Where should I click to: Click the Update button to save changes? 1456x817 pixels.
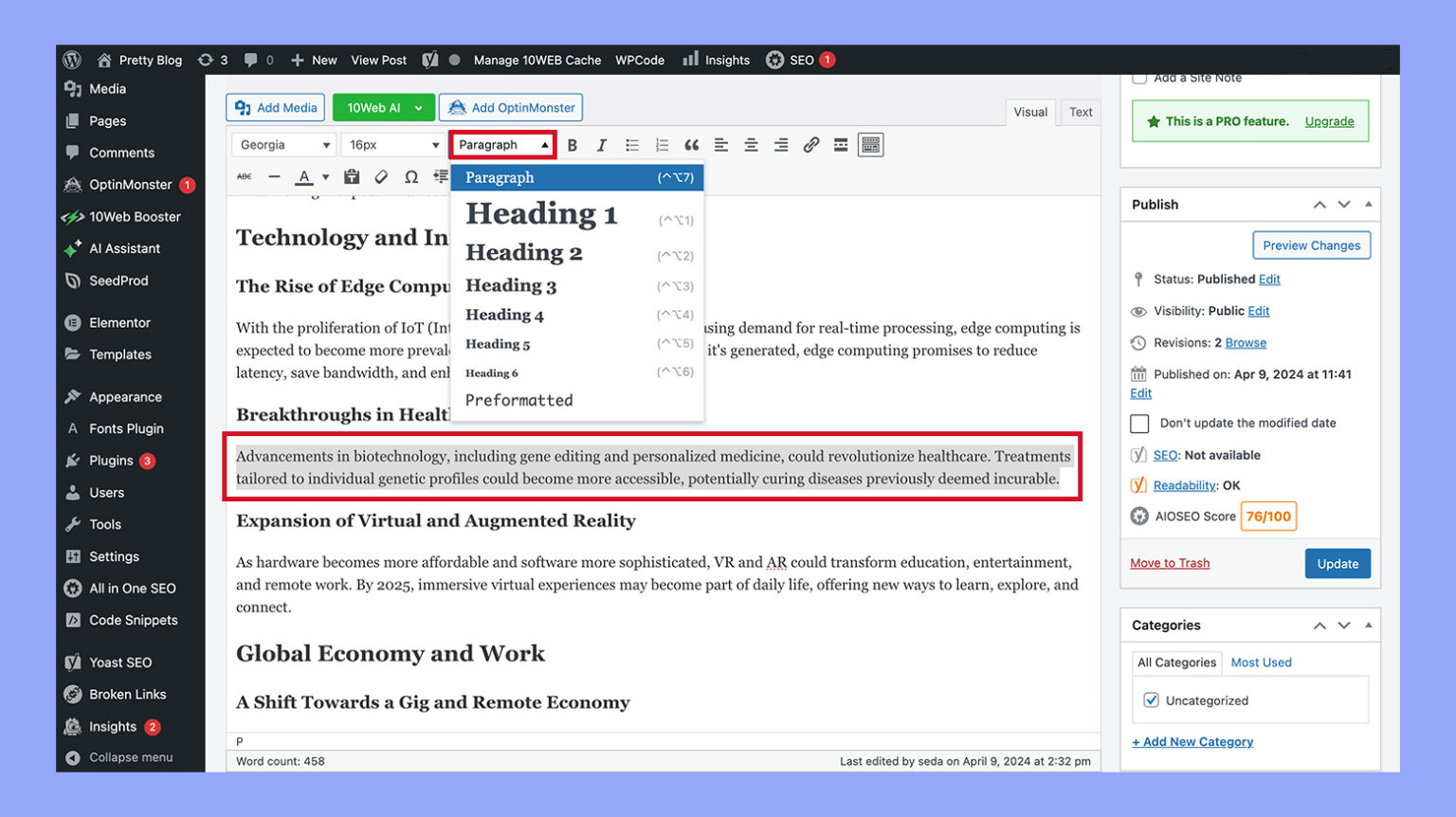(1338, 563)
